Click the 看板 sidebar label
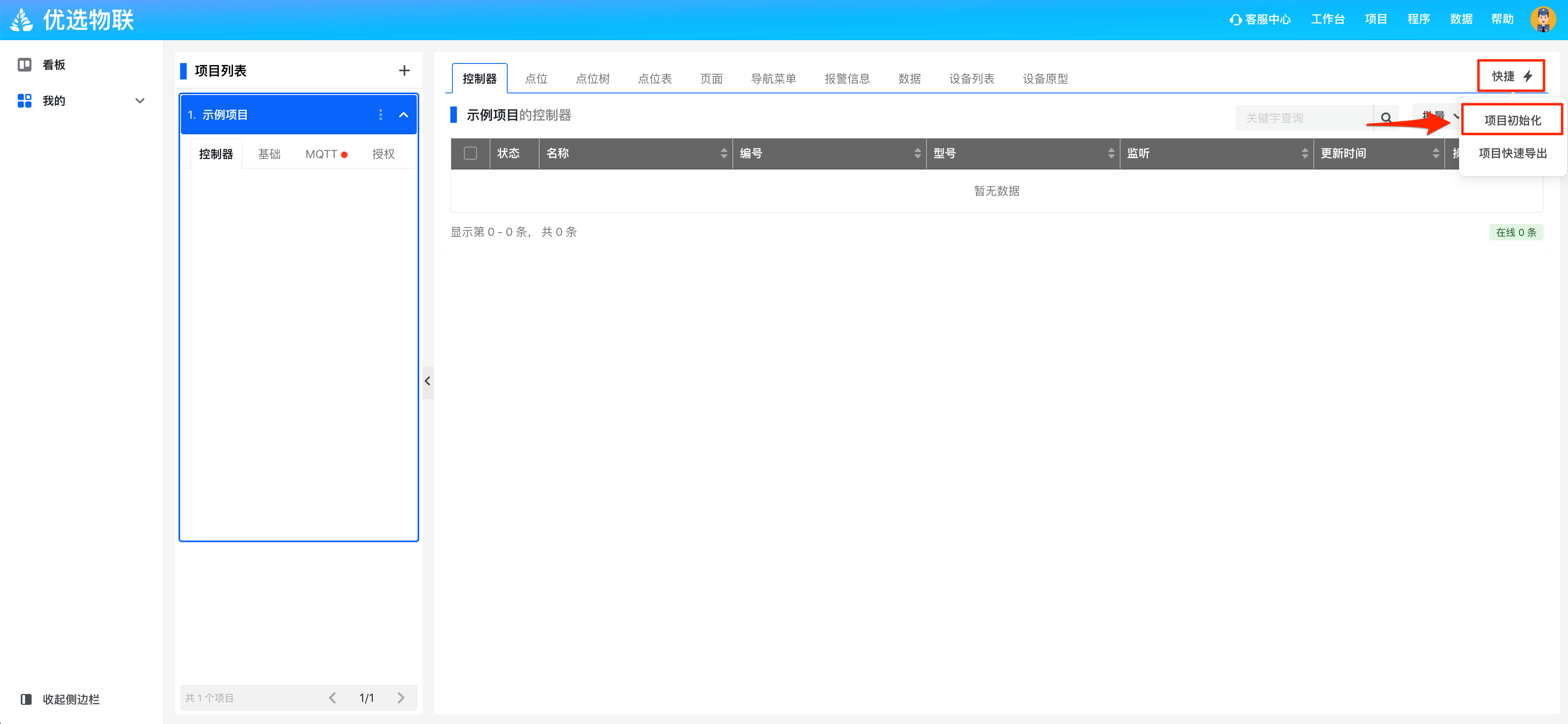Viewport: 1568px width, 724px height. (x=54, y=65)
